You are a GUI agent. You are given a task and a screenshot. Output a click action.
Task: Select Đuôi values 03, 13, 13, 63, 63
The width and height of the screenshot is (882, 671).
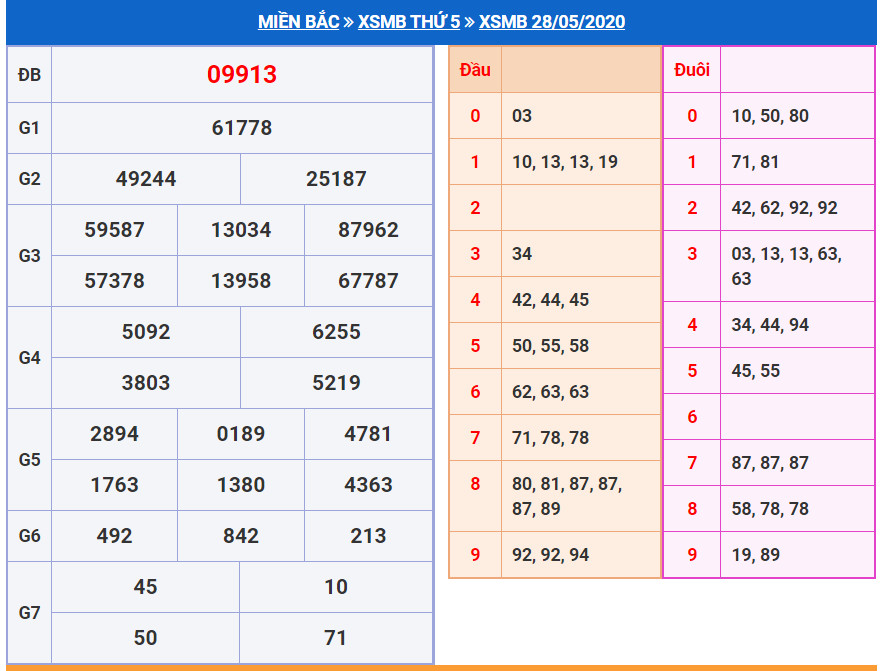point(786,266)
